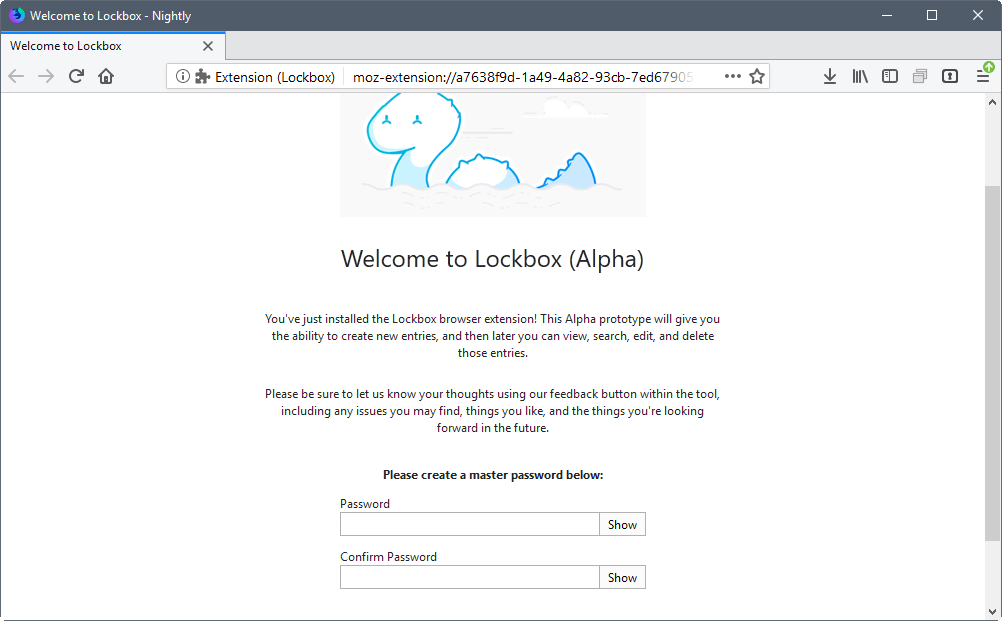
Task: Show the Confirm Password text
Action: [x=622, y=577]
